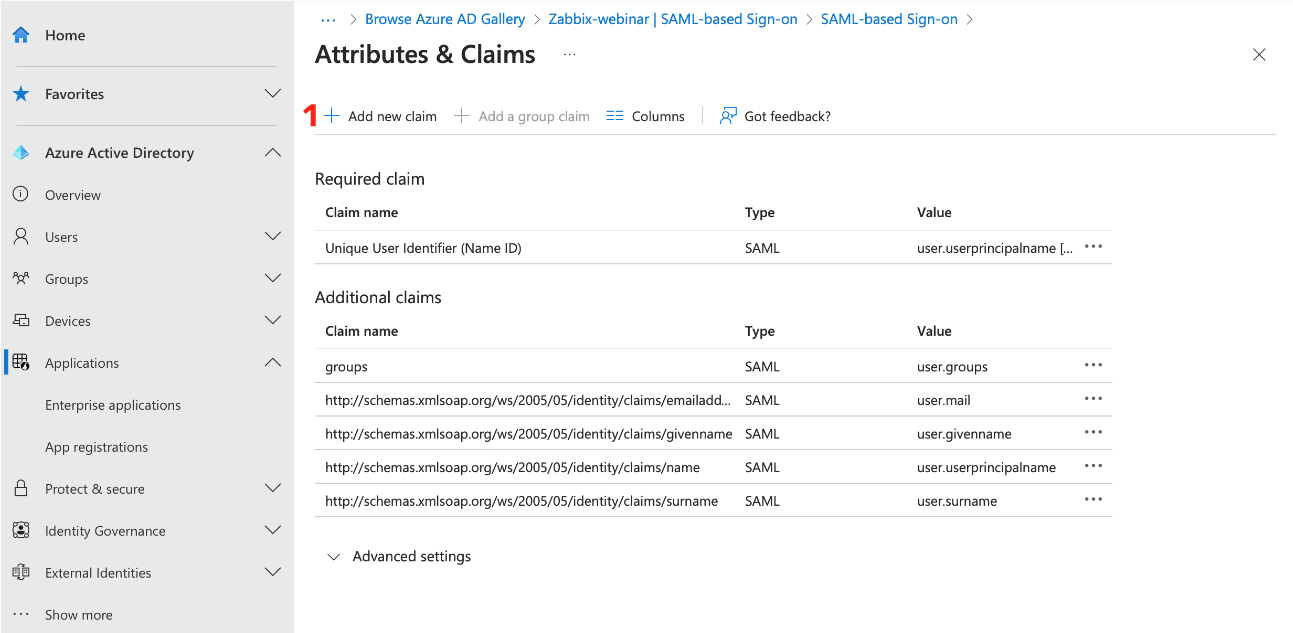Select the Devices icon
Viewport: 1293px width, 633px height.
(x=20, y=320)
